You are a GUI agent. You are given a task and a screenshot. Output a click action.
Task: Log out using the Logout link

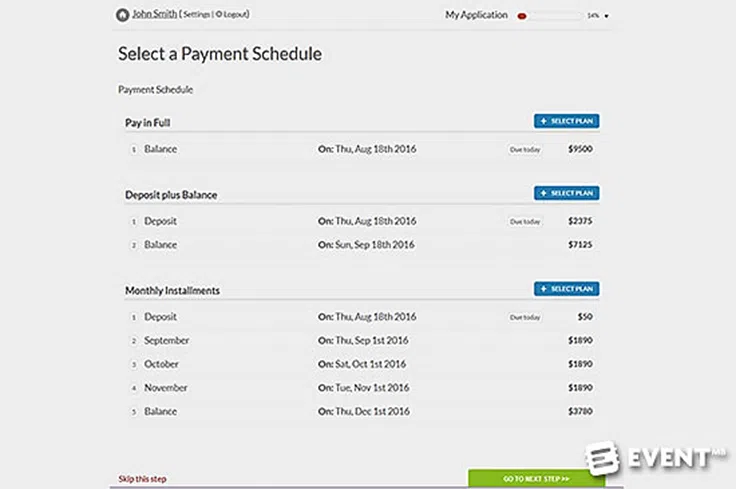(233, 15)
